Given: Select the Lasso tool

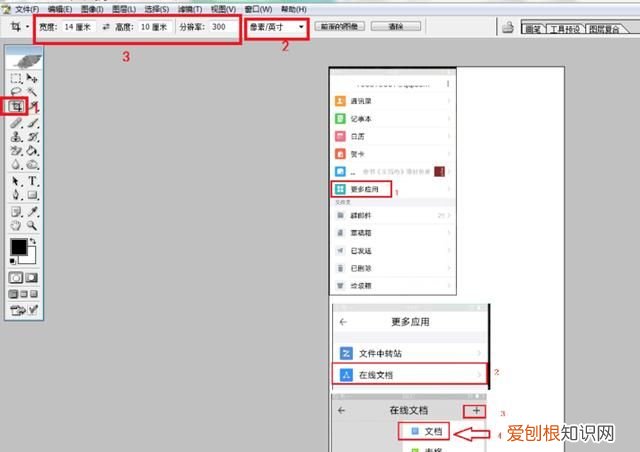Looking at the screenshot, I should [16, 92].
